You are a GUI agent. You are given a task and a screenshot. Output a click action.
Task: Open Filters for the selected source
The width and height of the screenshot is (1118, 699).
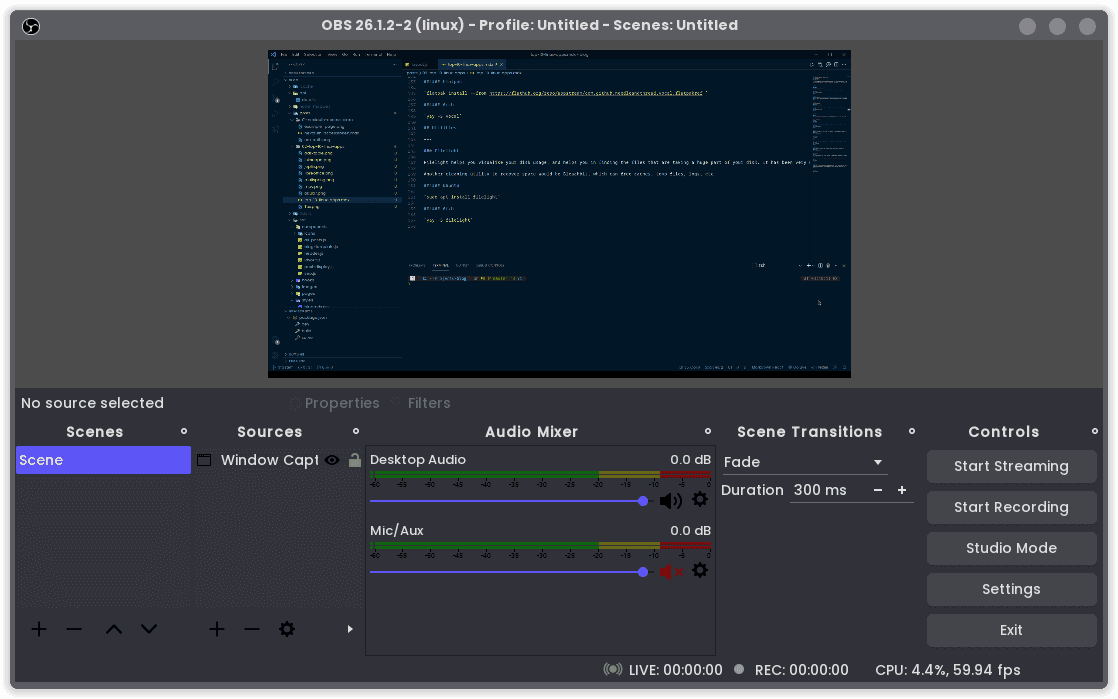click(421, 403)
